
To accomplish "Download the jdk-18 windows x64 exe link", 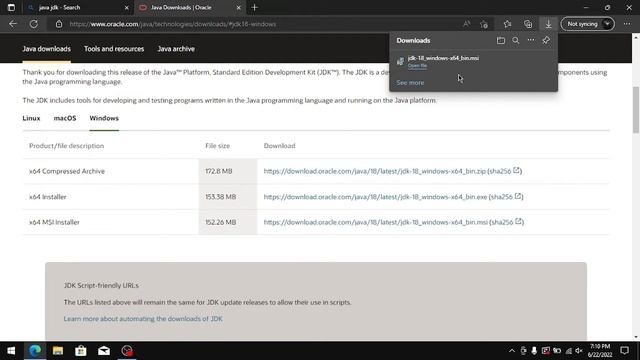I will (x=376, y=197).
